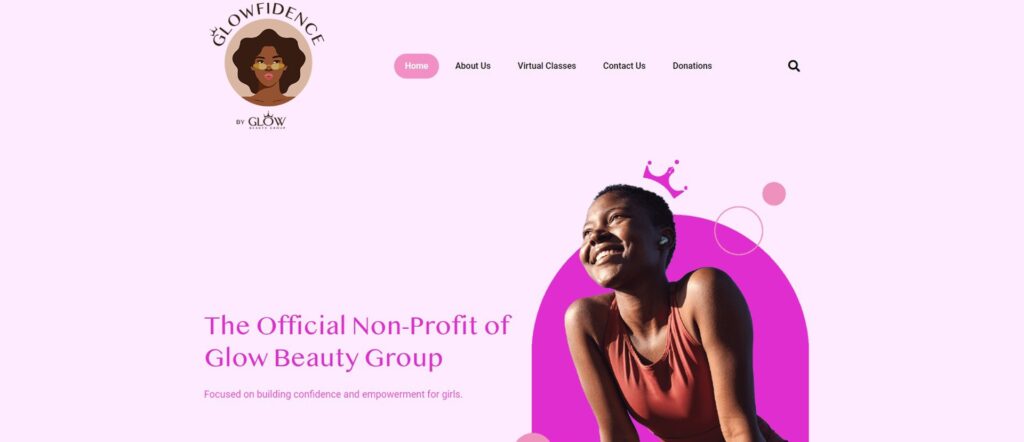Select the Home menu item

pos(416,66)
